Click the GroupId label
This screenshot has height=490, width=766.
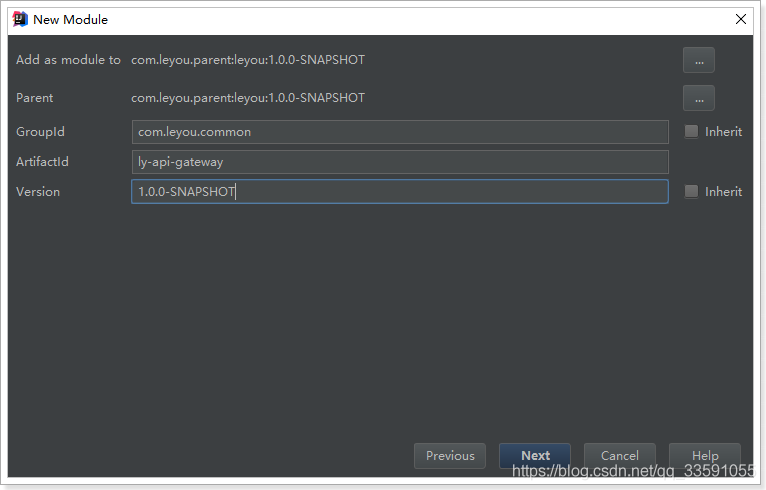[x=40, y=132]
